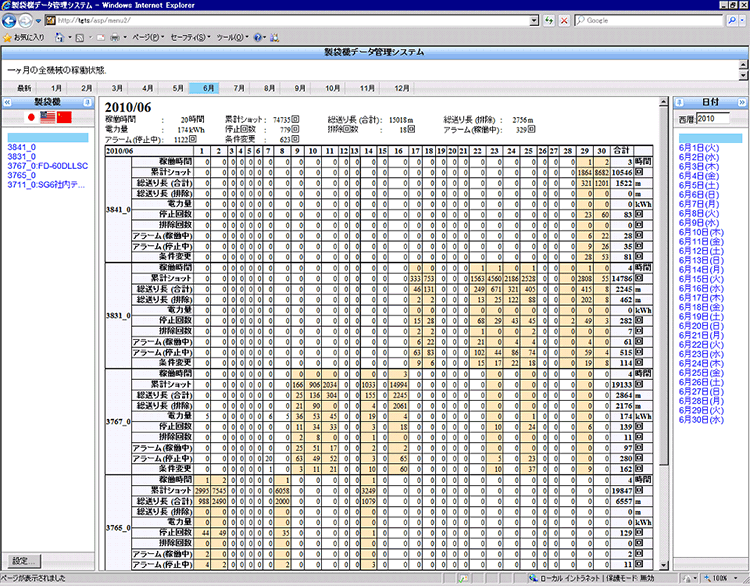
Task: Refresh the page in Internet Explorer
Action: [550, 20]
